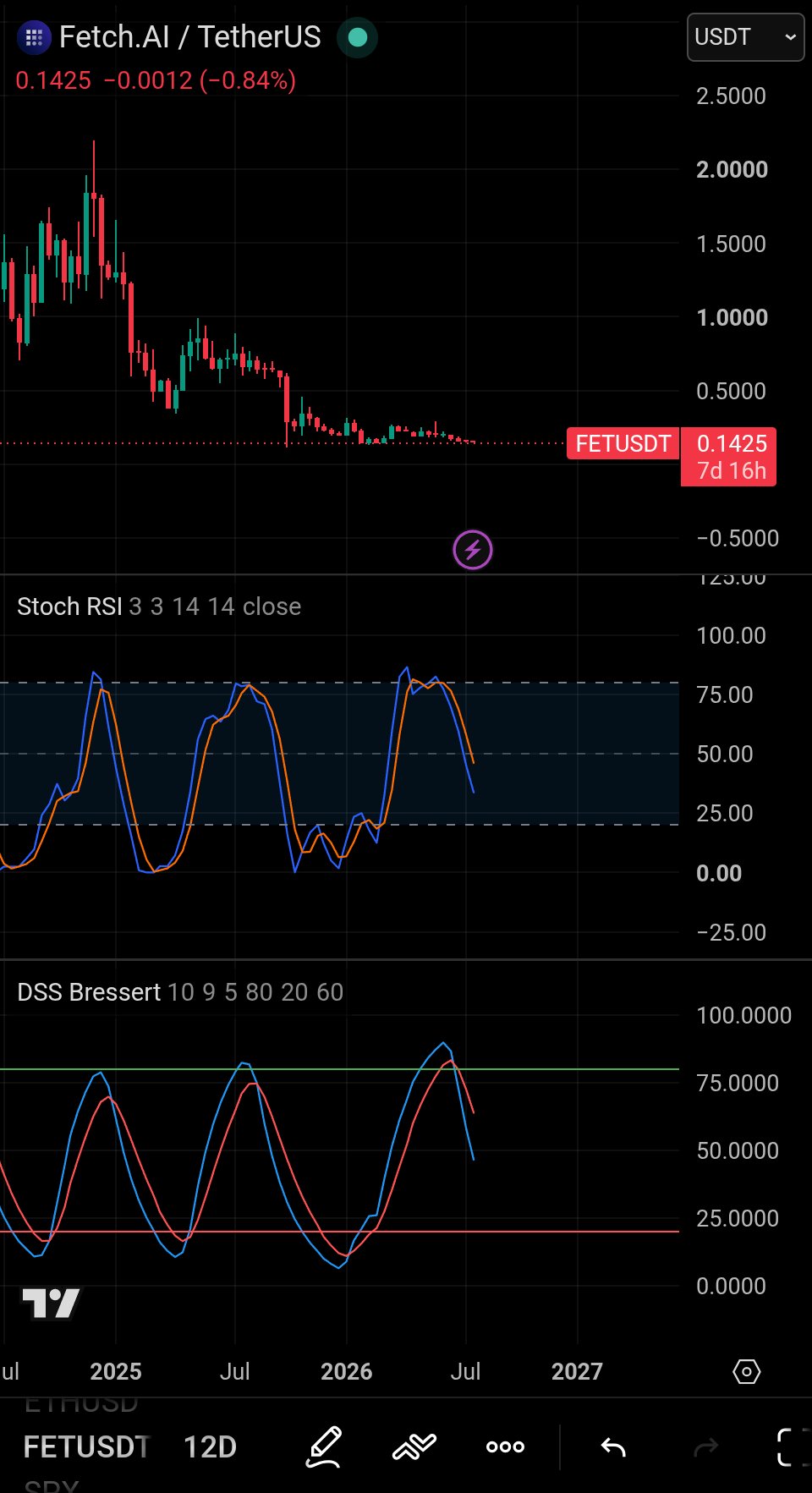Tap the 2025 time axis label
This screenshot has height=1493, width=812.
(x=116, y=1371)
